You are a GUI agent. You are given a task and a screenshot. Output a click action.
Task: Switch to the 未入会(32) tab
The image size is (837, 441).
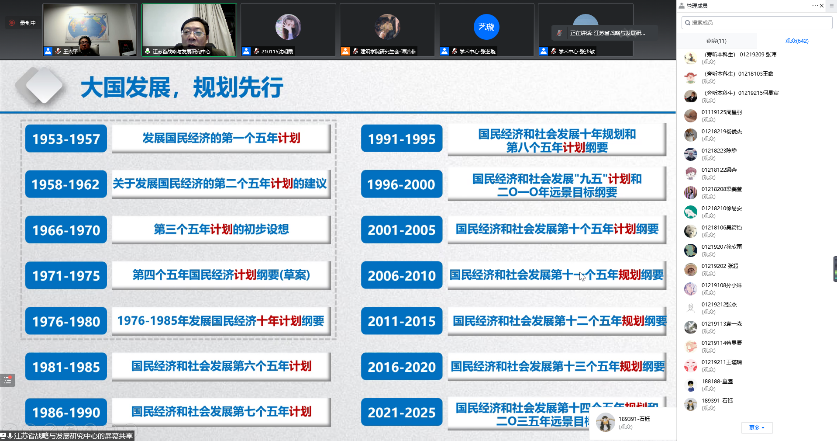[794, 39]
